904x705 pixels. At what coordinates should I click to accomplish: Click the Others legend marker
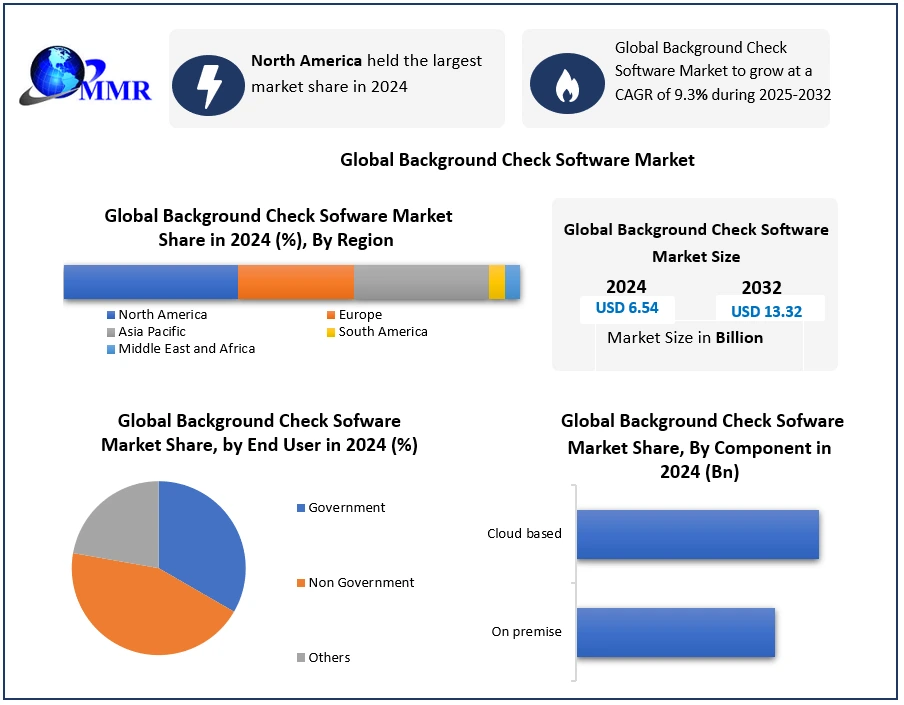[x=301, y=658]
